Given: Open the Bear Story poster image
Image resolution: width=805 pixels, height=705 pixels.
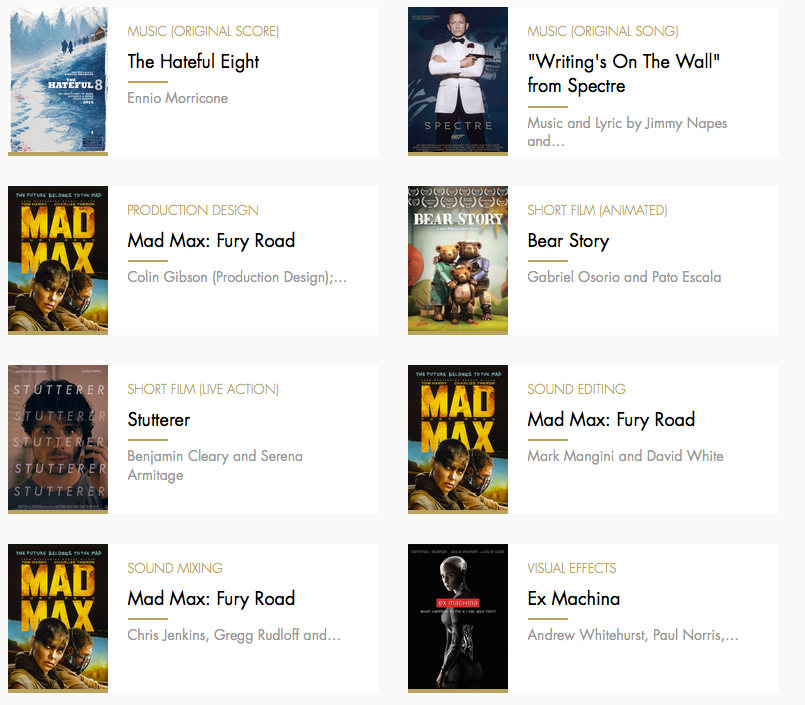Looking at the screenshot, I should [458, 260].
